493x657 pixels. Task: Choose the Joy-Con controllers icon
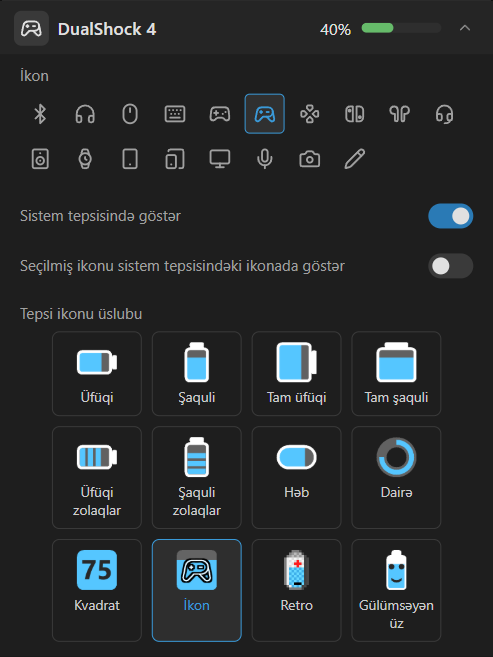click(354, 114)
